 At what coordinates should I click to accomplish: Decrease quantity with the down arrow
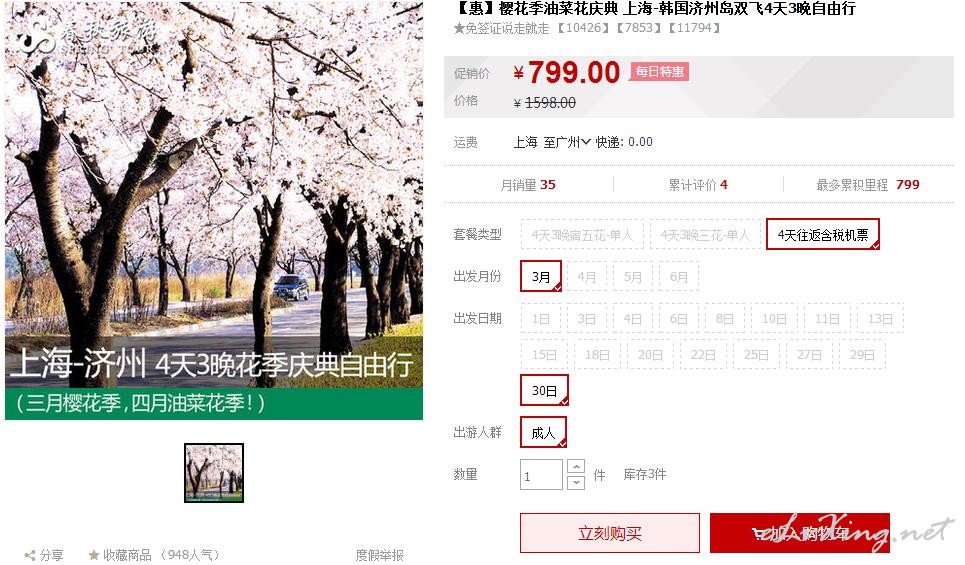point(575,482)
